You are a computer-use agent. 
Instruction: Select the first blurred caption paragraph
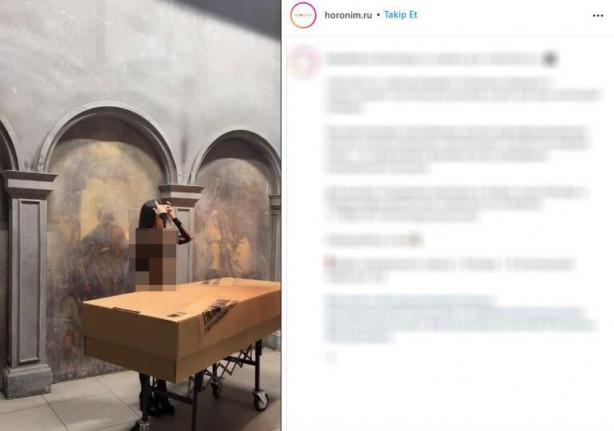(x=462, y=95)
